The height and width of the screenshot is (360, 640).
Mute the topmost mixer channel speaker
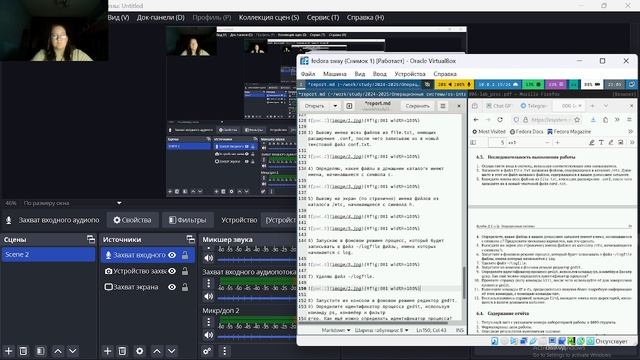[209, 258]
